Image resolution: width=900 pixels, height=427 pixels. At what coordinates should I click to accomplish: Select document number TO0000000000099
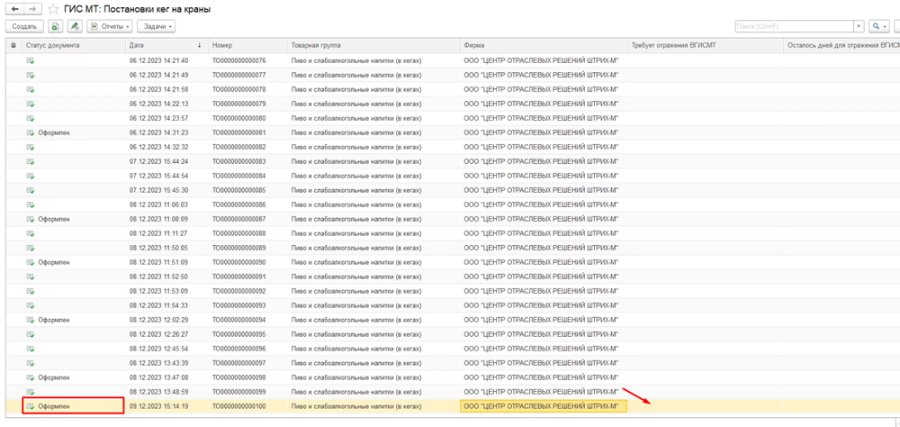[x=239, y=391]
